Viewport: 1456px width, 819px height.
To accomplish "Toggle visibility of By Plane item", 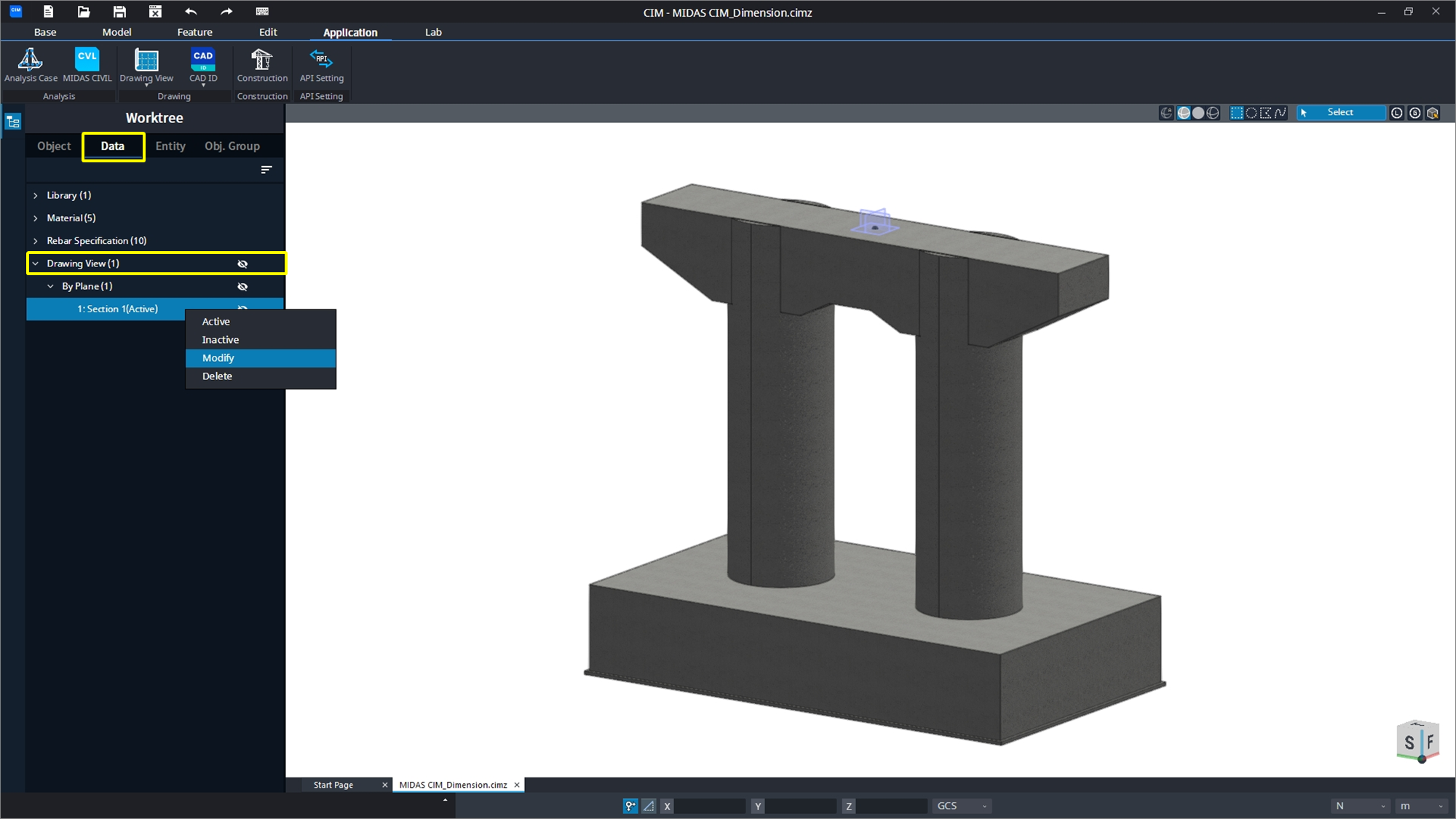I will [x=242, y=287].
